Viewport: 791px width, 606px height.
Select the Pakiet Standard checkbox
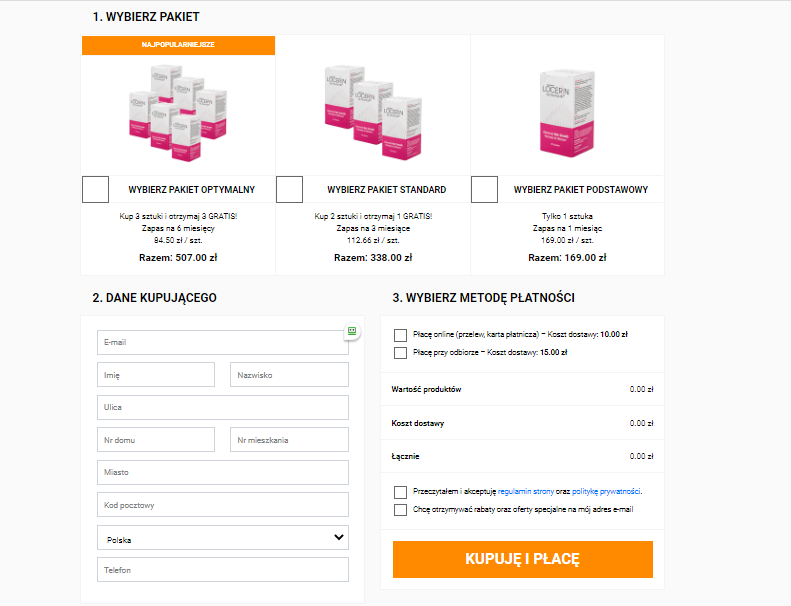pos(289,189)
